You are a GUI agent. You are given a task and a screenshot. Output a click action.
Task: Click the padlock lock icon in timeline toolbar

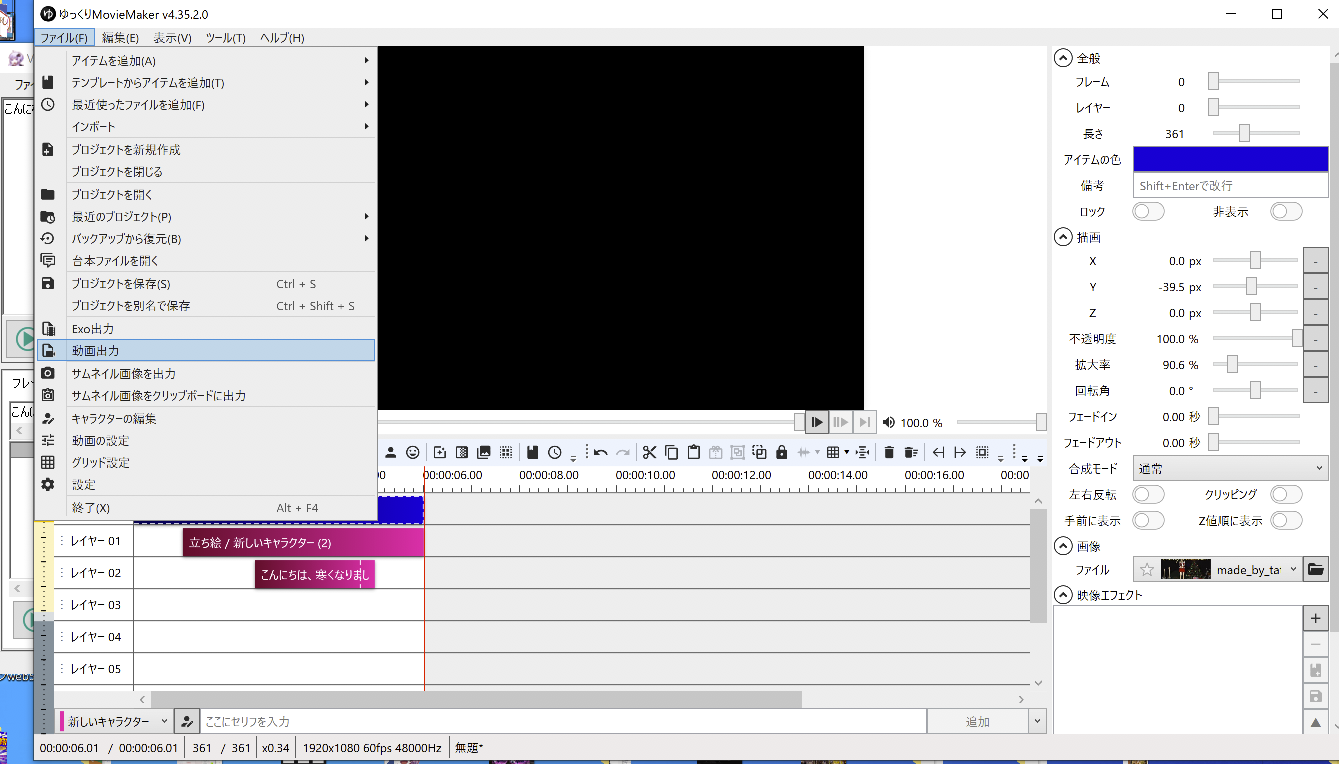pyautogui.click(x=782, y=452)
